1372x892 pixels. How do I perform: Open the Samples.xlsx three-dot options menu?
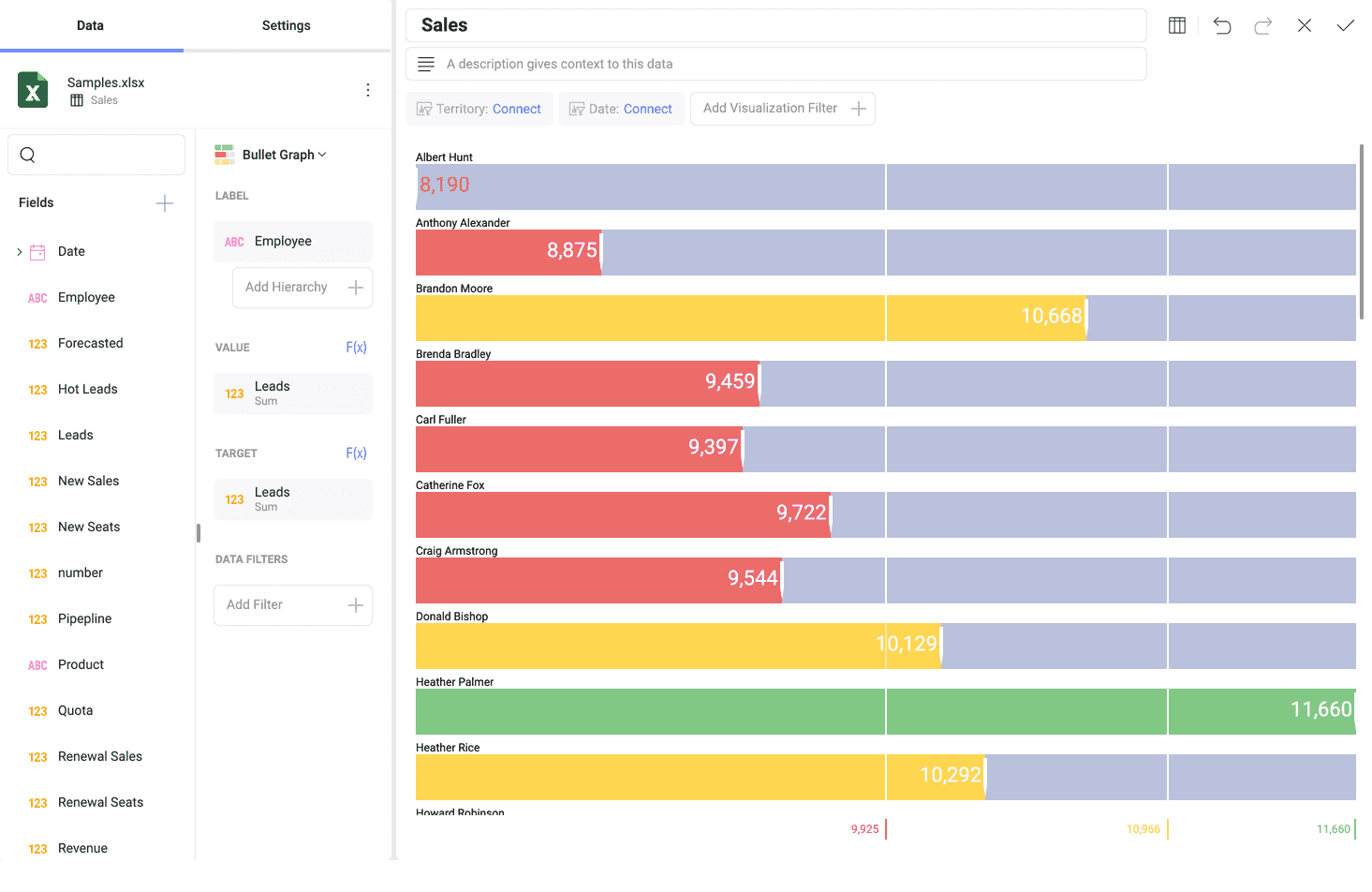point(368,90)
